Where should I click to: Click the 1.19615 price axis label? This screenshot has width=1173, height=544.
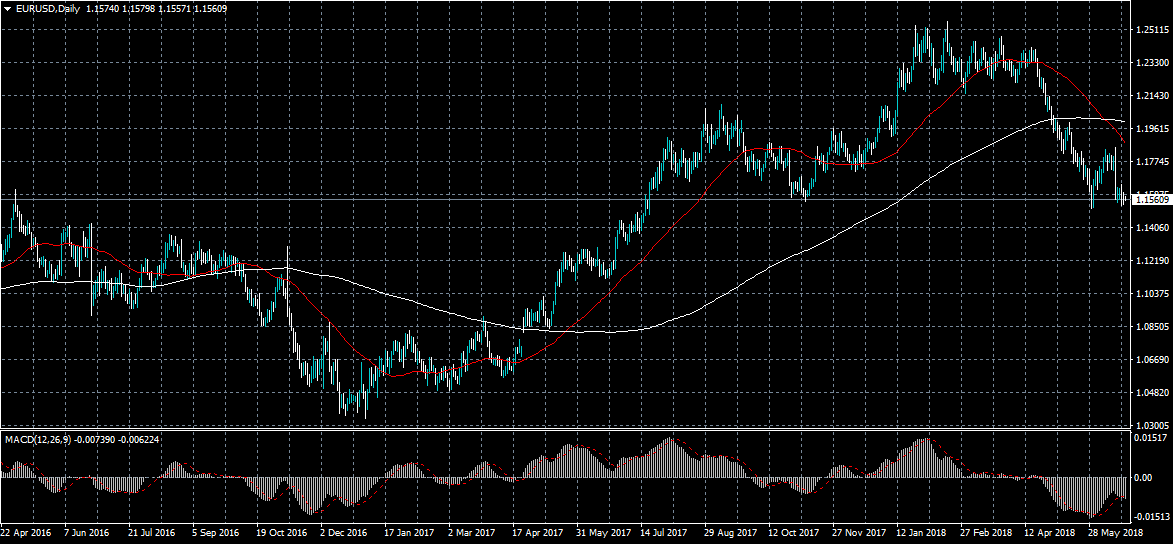point(1152,129)
